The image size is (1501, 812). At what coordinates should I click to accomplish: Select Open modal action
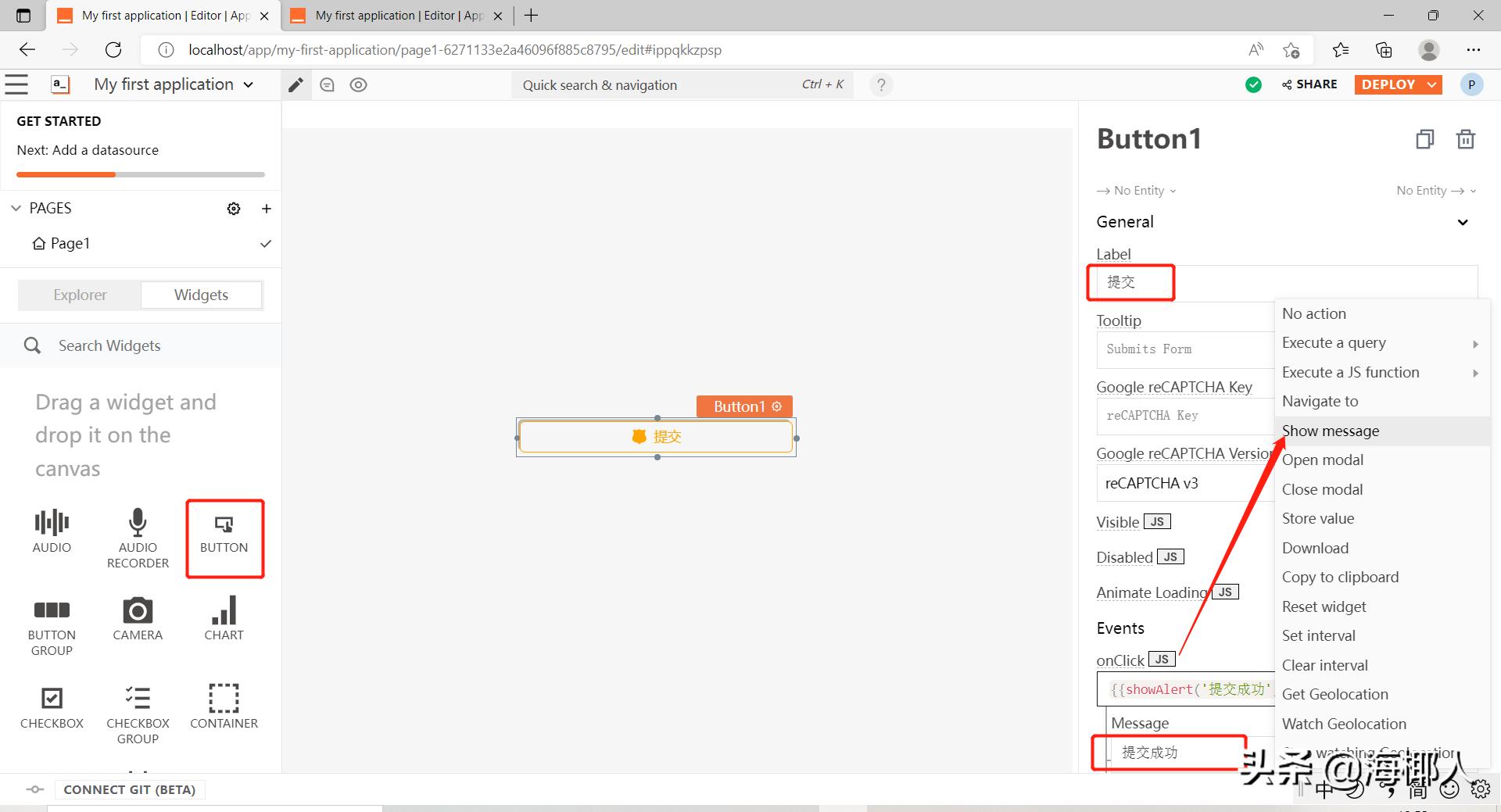[1382, 460]
